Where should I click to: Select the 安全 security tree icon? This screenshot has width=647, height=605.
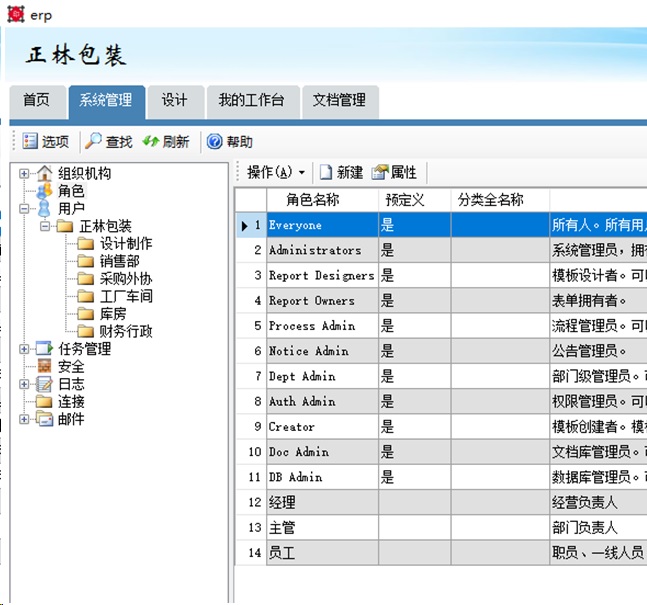pos(44,367)
